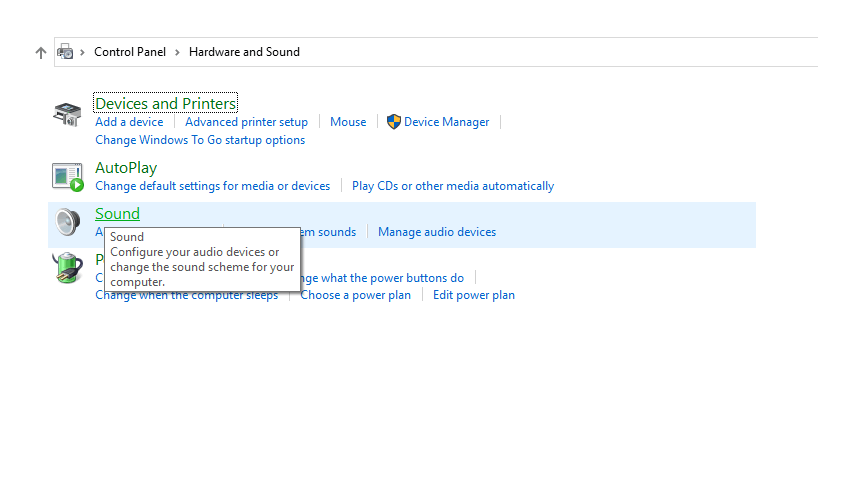Screen dimensions: 847x496
Task: Click the Sound speaker icon
Action: 68,222
